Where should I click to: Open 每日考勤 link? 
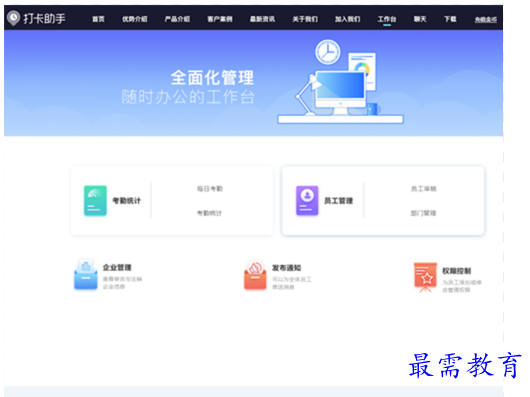(x=210, y=189)
